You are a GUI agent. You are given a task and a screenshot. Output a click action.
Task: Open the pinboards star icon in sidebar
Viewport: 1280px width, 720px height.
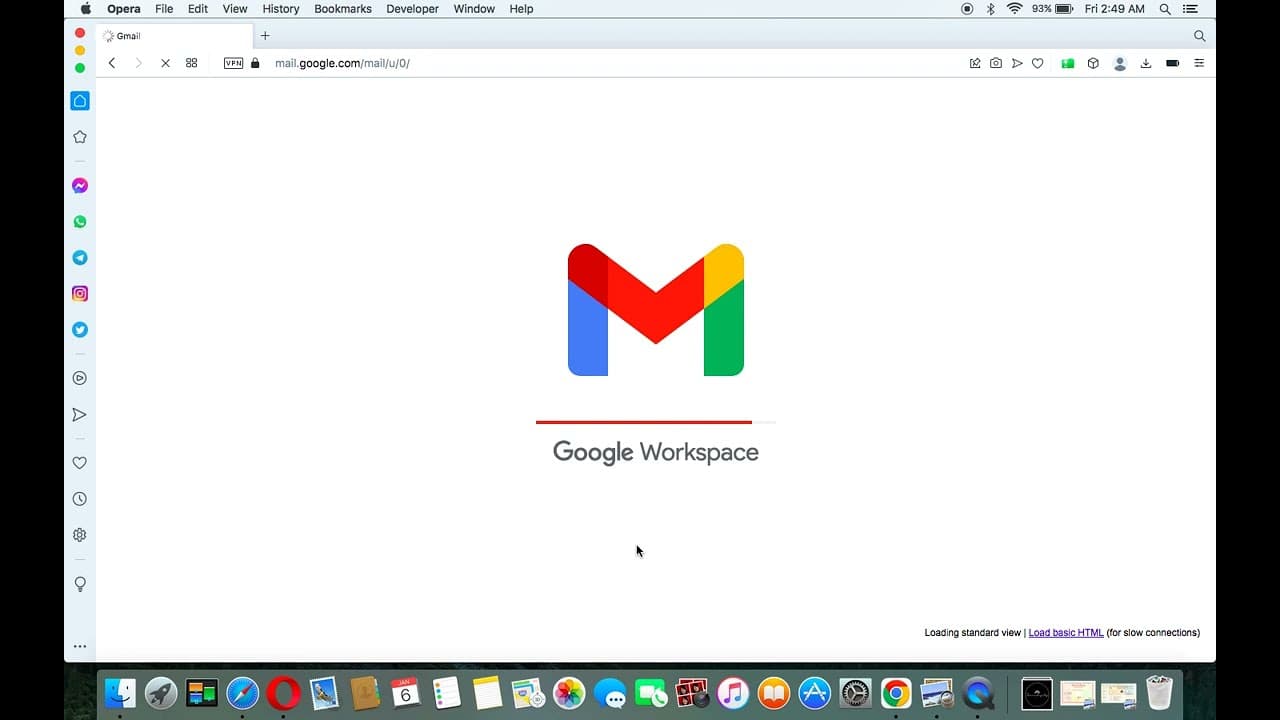pyautogui.click(x=80, y=137)
